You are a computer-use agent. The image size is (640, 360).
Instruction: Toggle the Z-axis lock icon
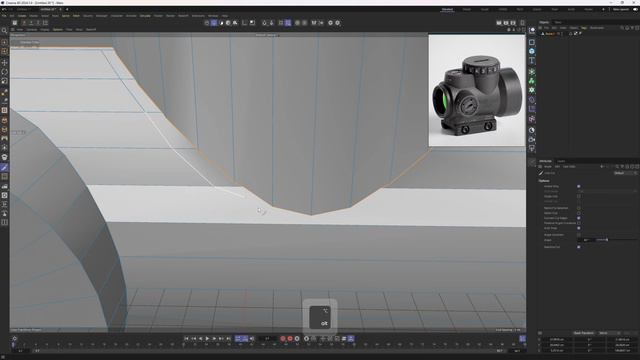tap(38, 23)
